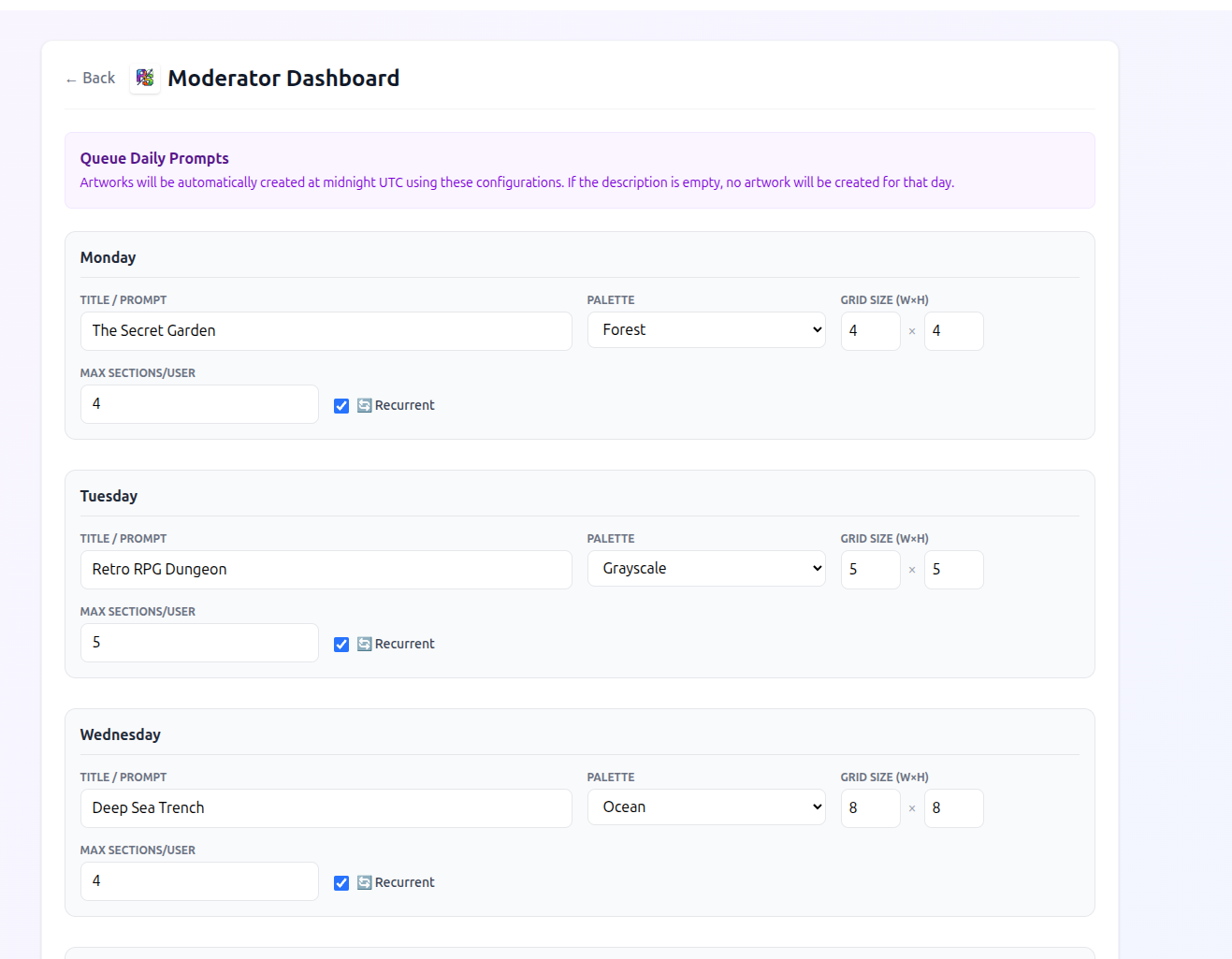Uncheck Monday's Recurrent checkbox
This screenshot has width=1232, height=959.
[341, 406]
